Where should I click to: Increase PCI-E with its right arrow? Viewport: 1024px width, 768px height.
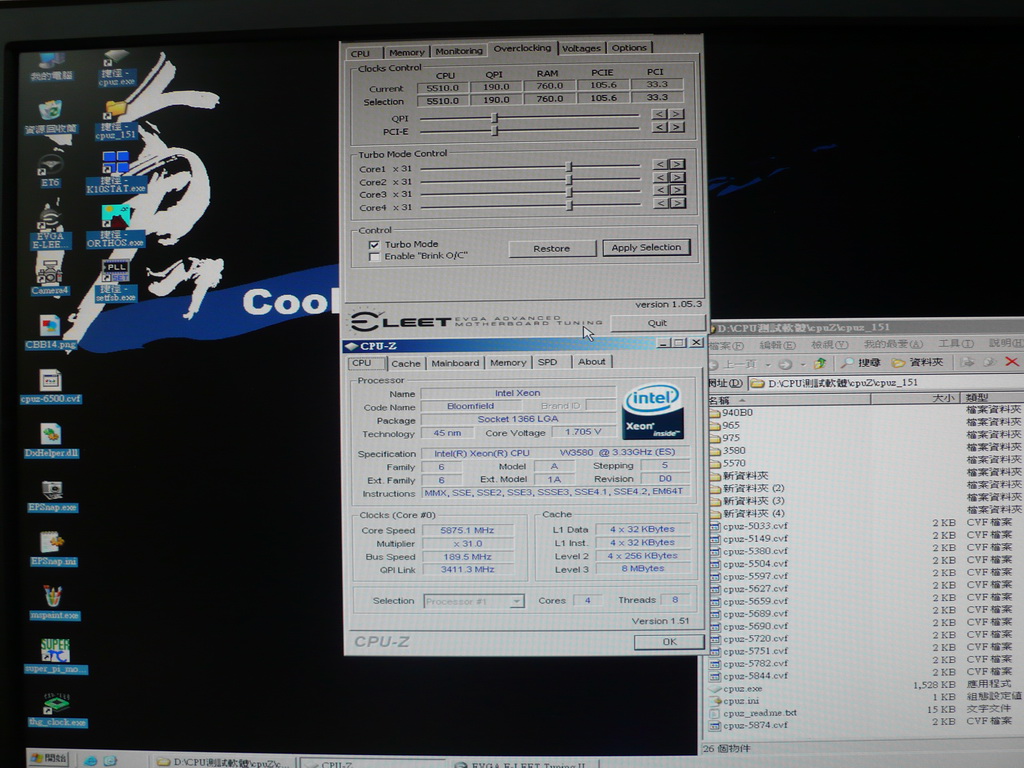pos(677,127)
